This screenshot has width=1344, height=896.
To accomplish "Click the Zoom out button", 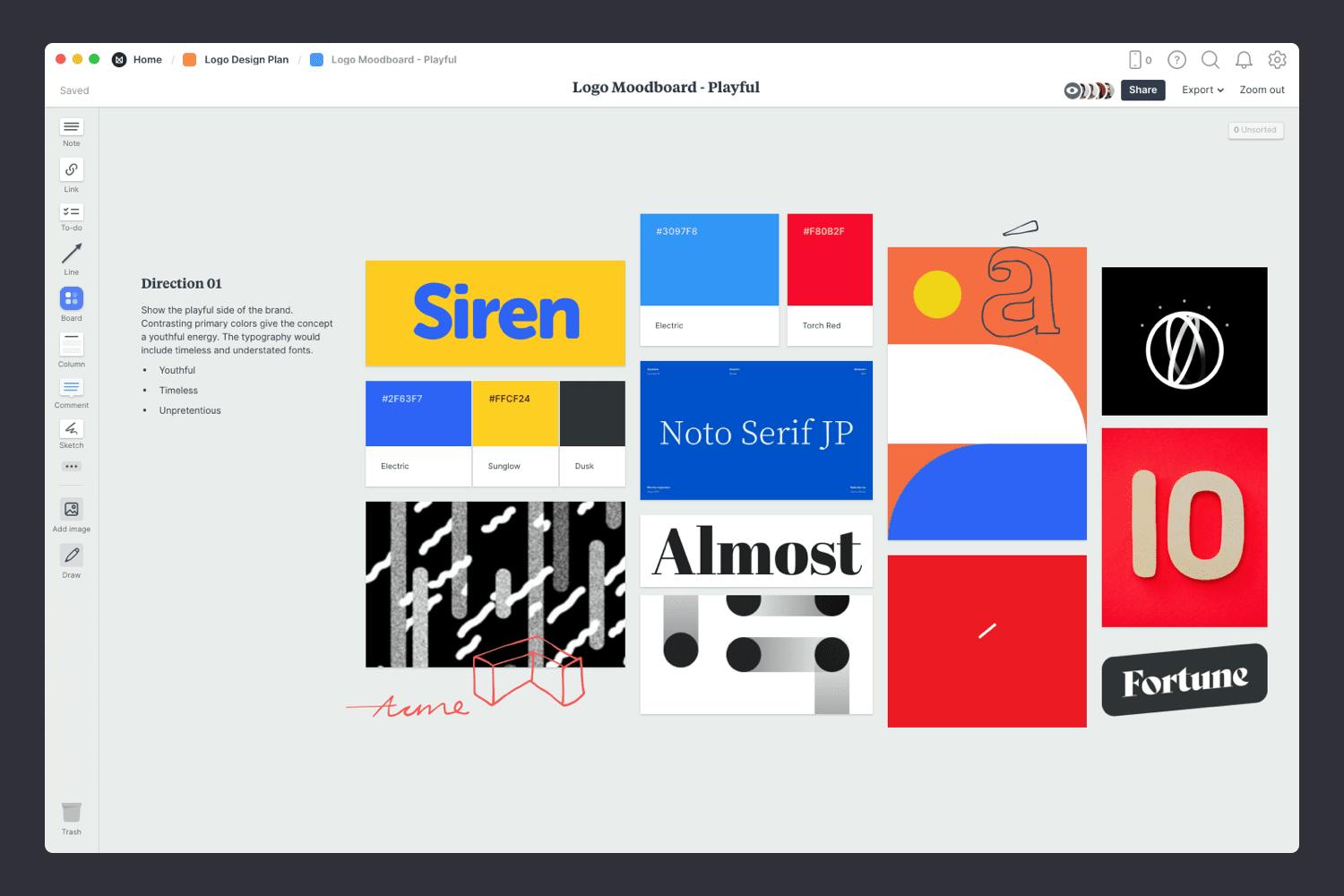I will coord(1262,90).
